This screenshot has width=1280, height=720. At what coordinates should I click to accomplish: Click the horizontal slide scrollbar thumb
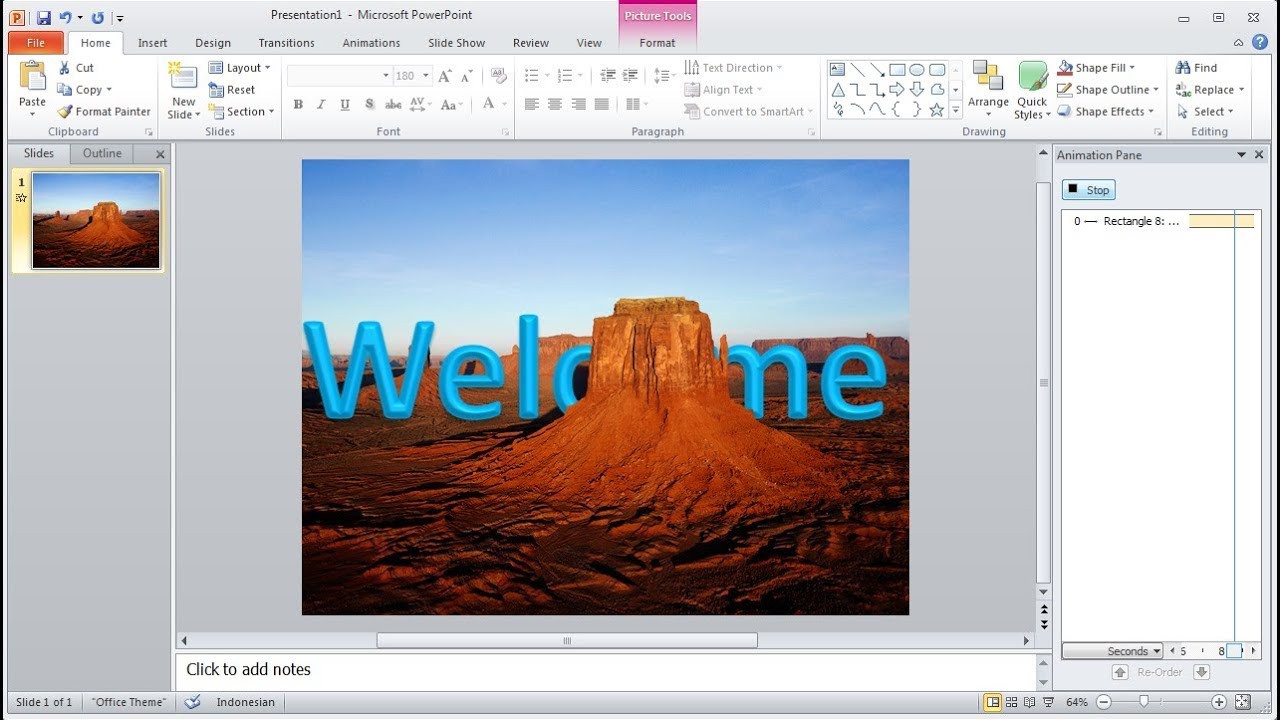567,640
